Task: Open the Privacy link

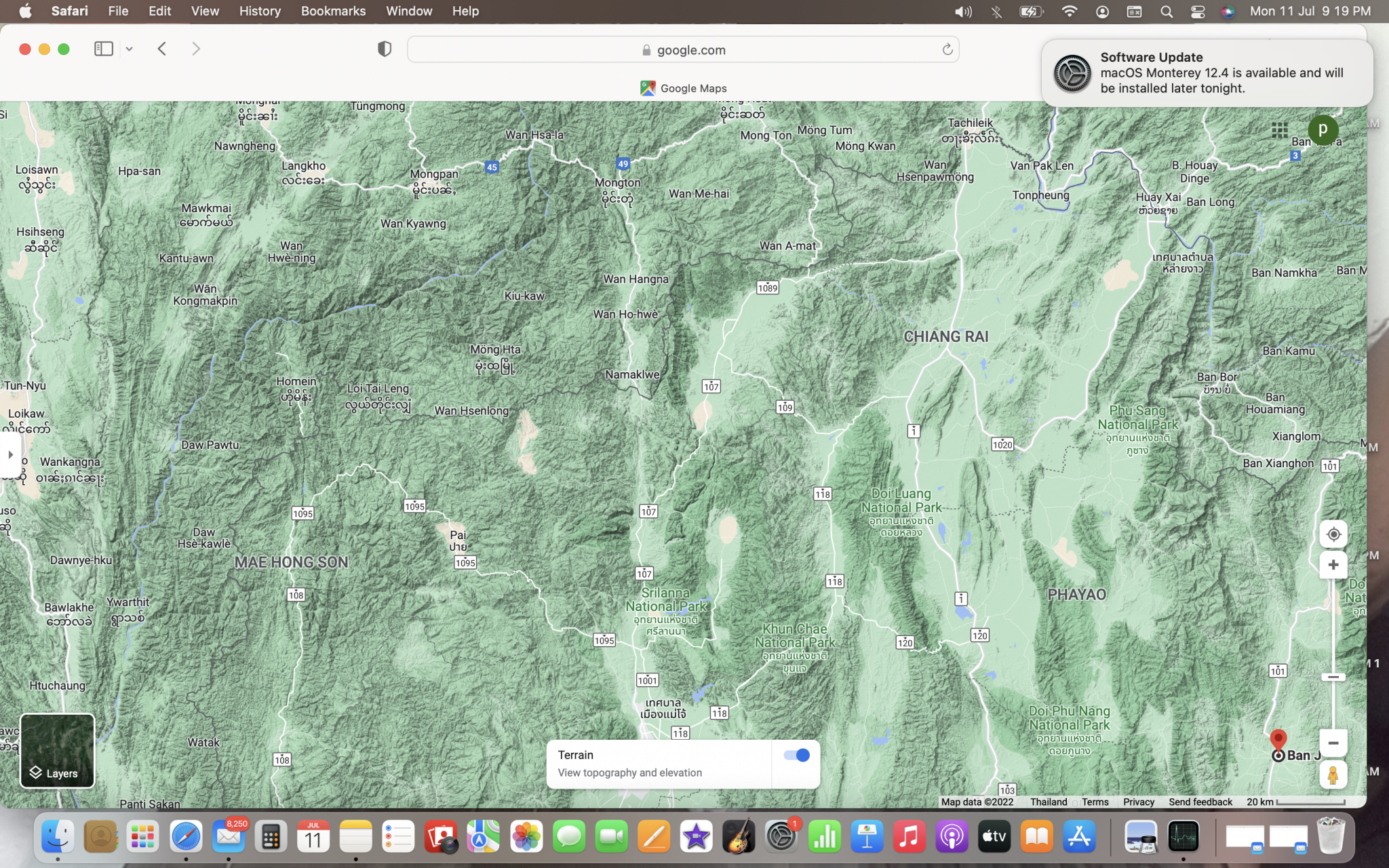Action: point(1139,802)
